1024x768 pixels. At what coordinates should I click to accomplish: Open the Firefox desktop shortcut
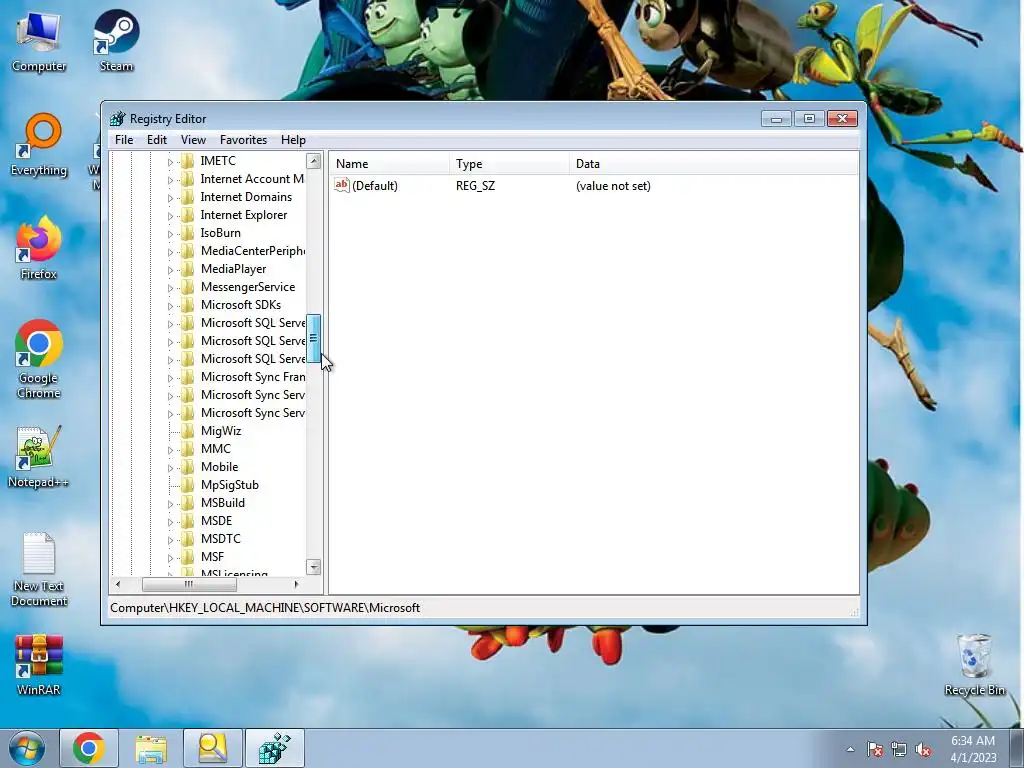click(x=39, y=248)
